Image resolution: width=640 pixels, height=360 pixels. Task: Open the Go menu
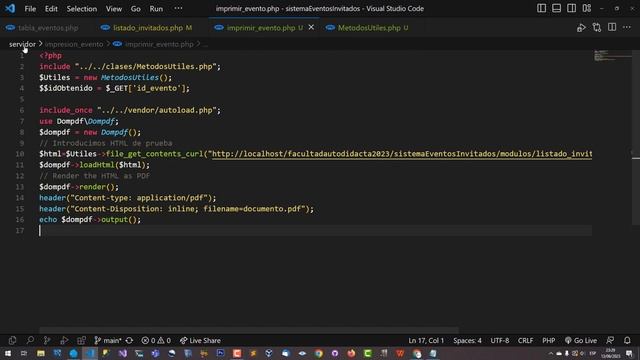[136, 9]
